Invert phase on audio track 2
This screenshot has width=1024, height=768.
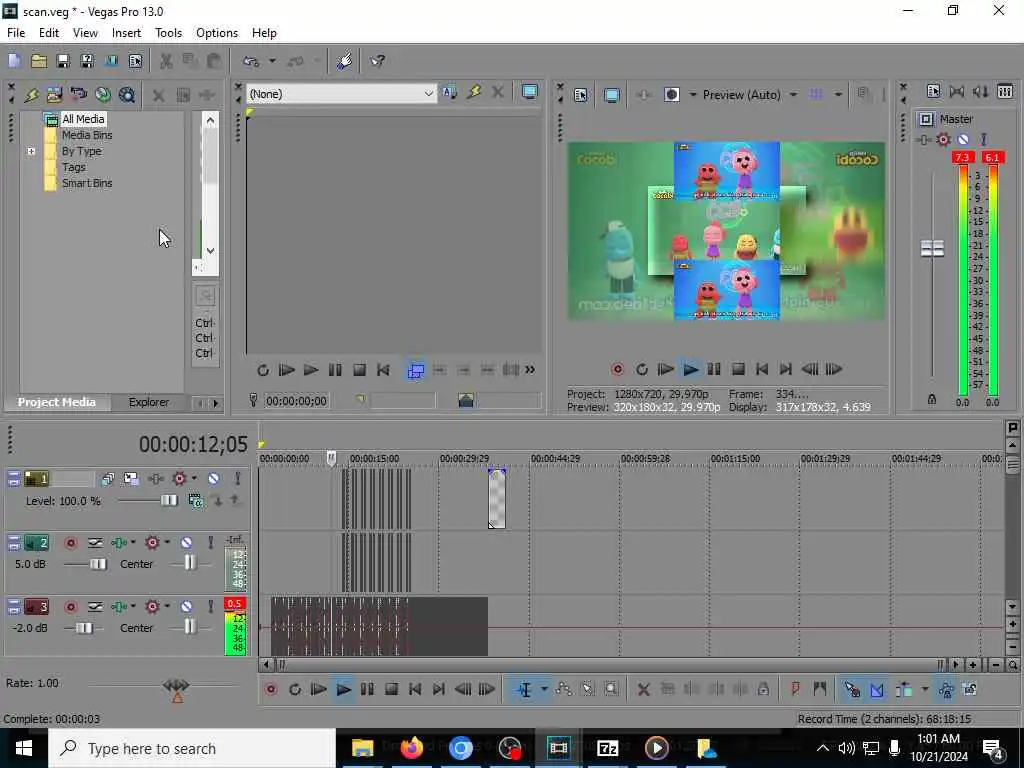tap(95, 543)
